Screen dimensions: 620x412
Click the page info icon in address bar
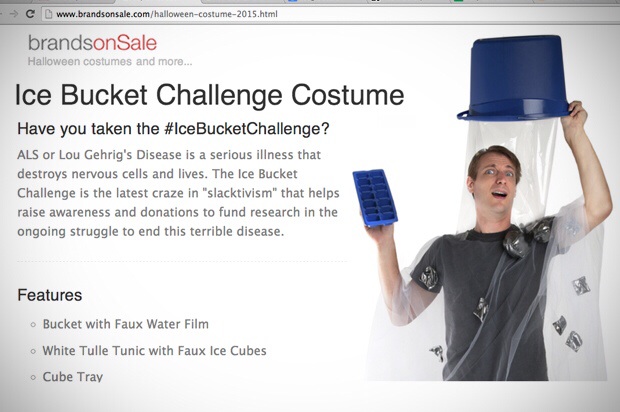pos(48,14)
